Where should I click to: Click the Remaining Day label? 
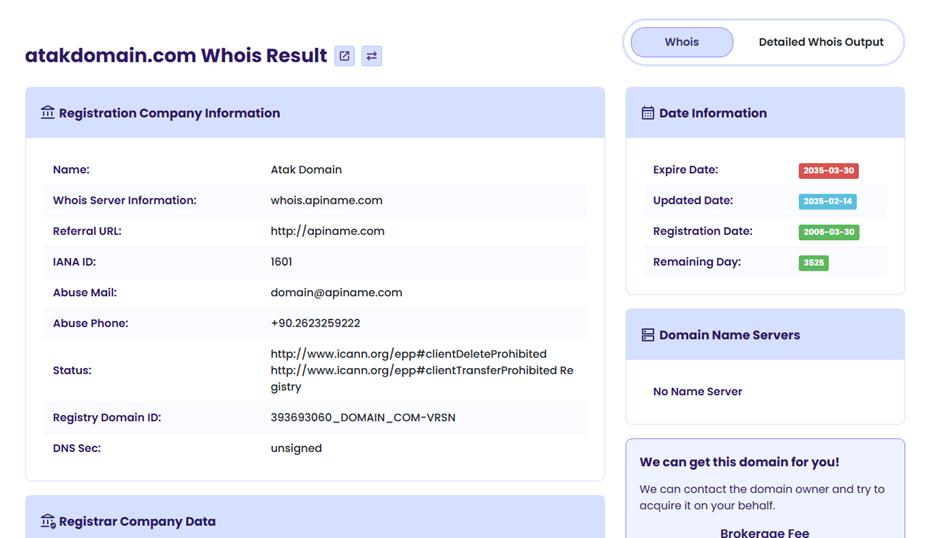click(697, 262)
